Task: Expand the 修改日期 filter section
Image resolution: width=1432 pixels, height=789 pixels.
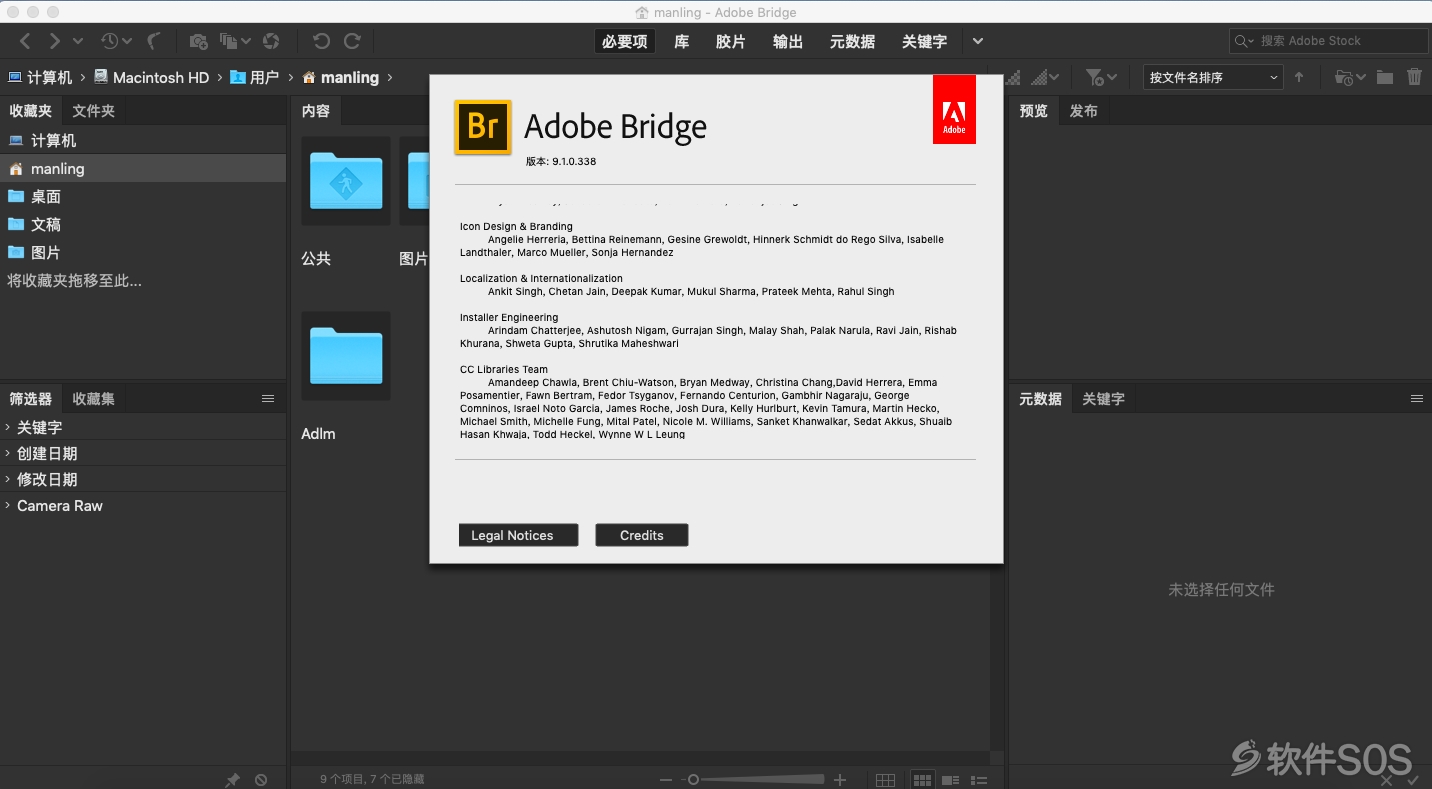Action: tap(8, 479)
